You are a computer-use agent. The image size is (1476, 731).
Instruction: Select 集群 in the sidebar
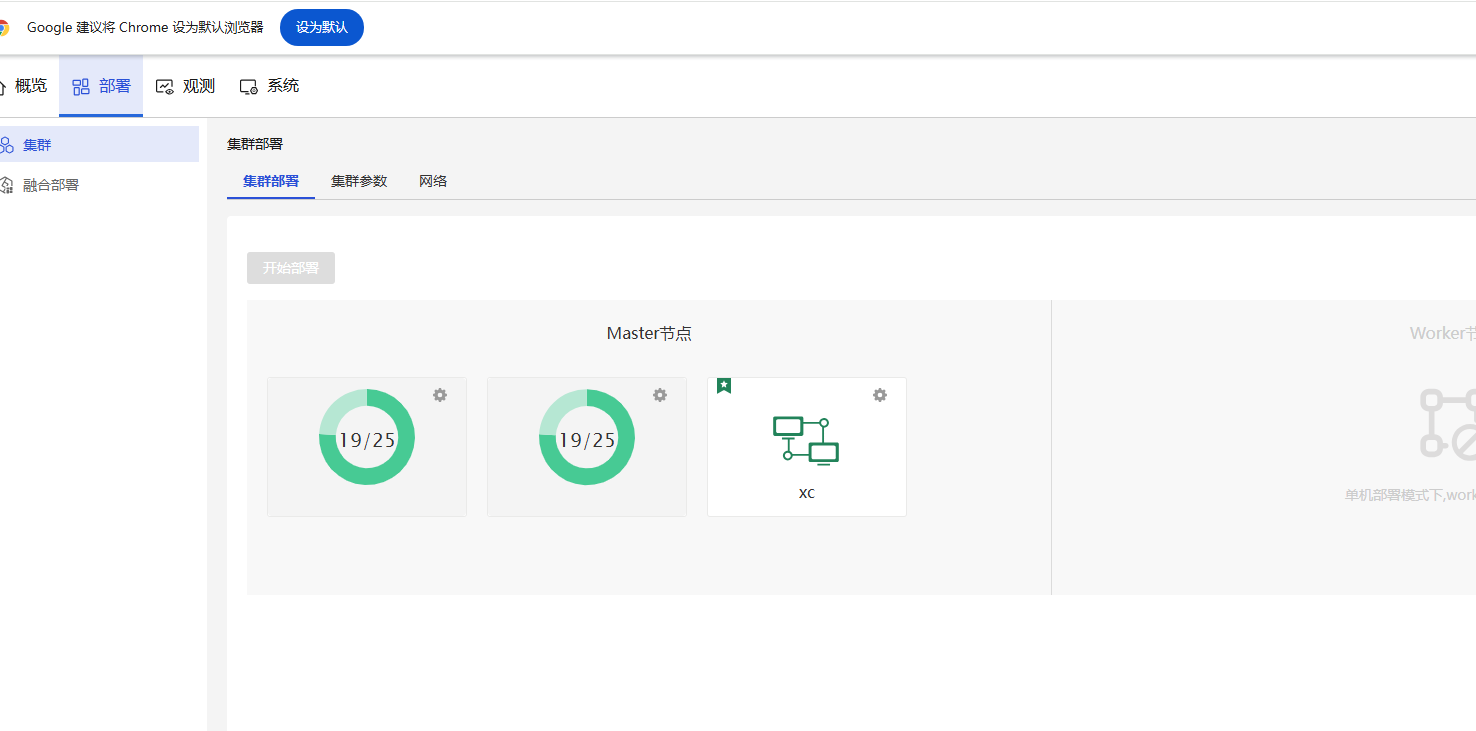point(99,144)
